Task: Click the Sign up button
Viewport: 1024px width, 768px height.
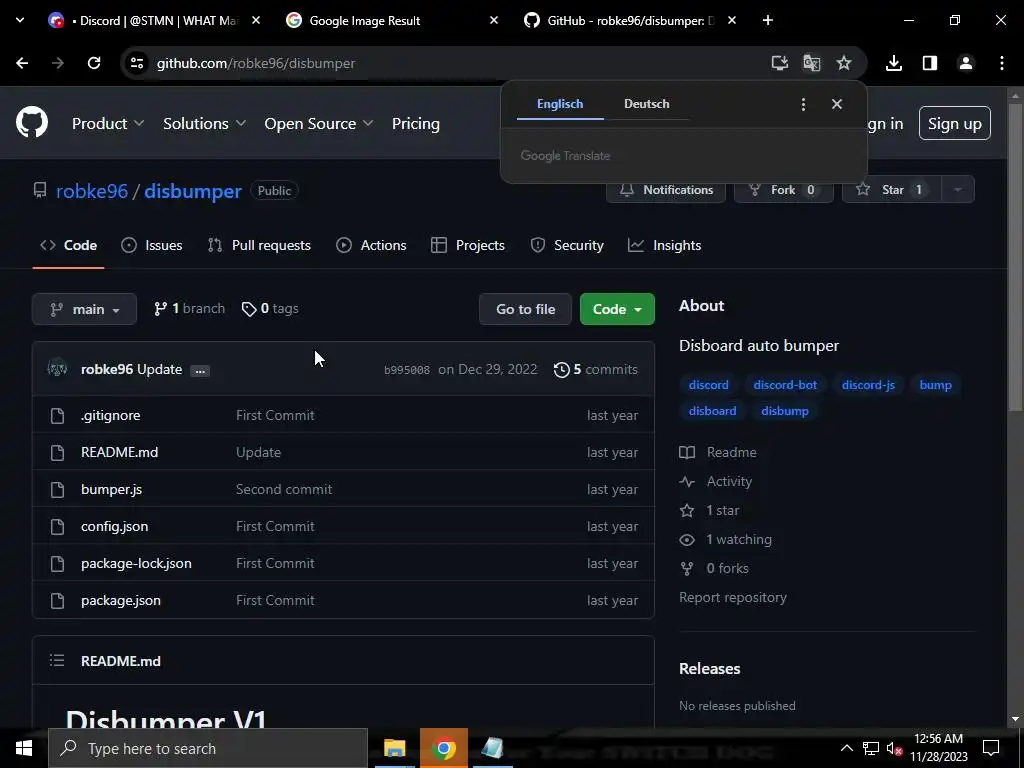Action: (954, 123)
